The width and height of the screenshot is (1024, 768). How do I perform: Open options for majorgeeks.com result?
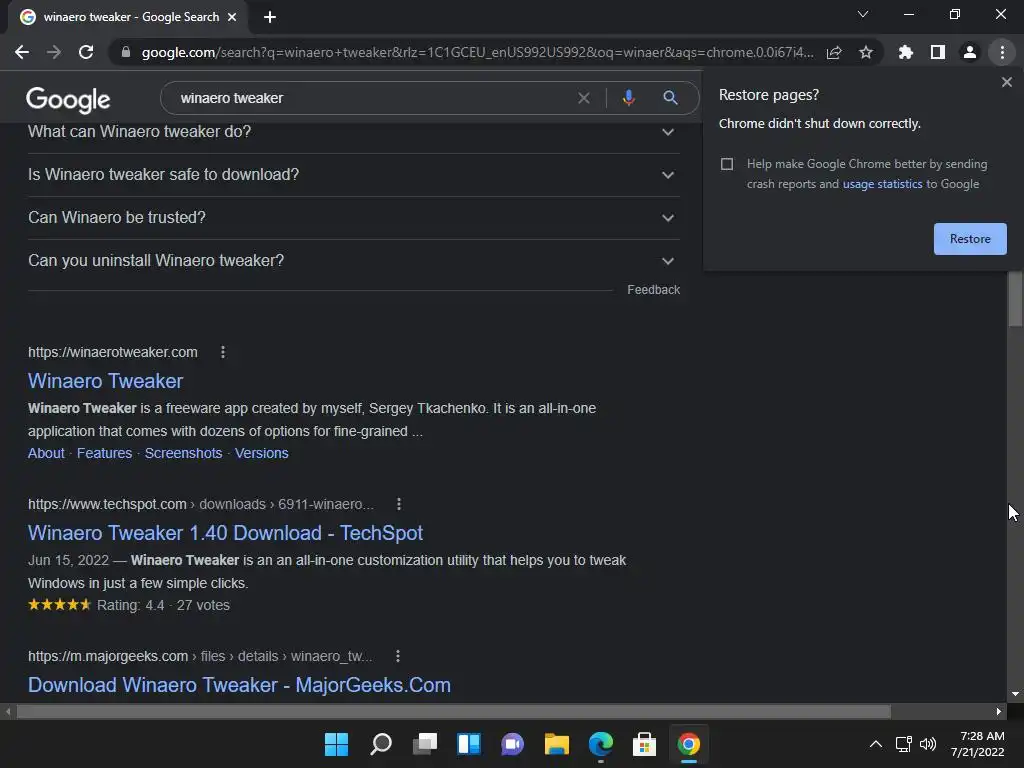[398, 656]
